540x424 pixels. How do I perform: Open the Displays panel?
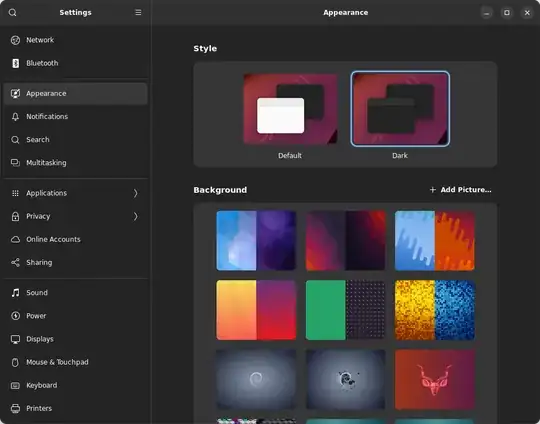(75, 339)
